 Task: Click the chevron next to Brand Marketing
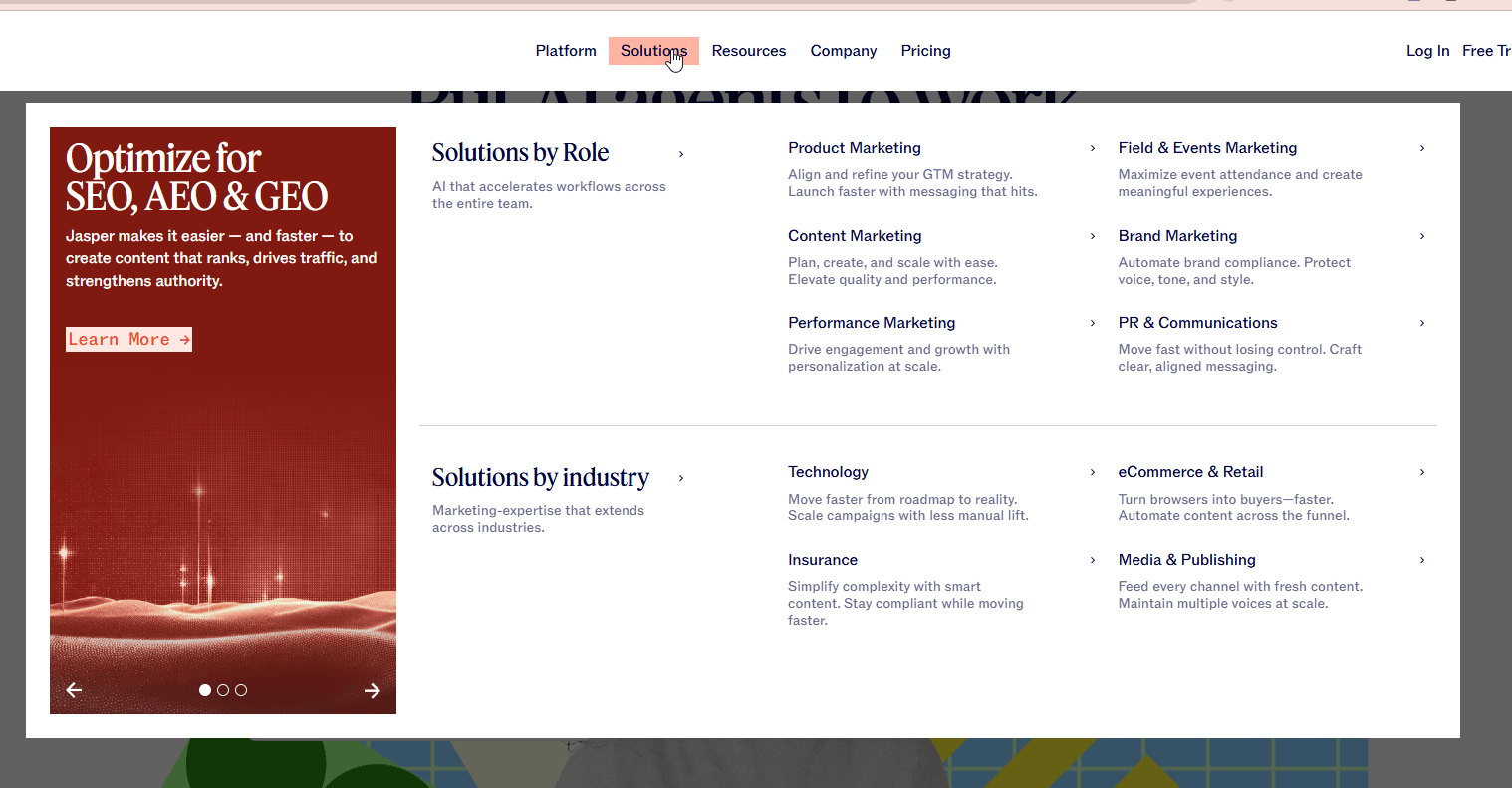[1421, 236]
